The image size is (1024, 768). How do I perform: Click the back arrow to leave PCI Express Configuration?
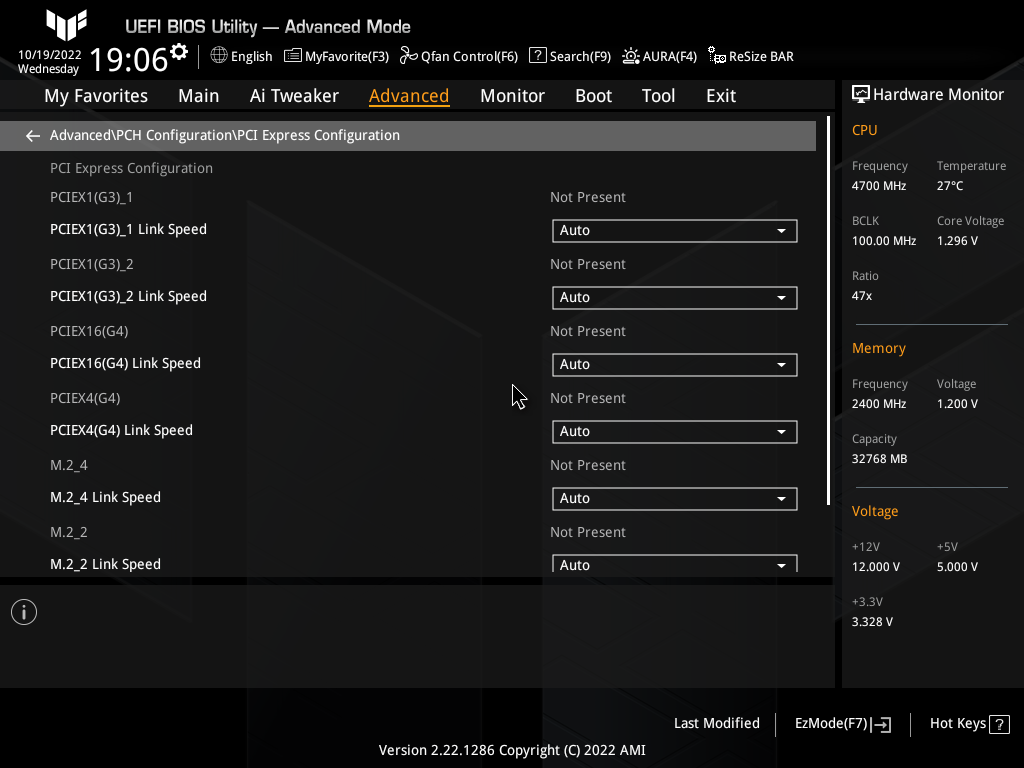[32, 135]
